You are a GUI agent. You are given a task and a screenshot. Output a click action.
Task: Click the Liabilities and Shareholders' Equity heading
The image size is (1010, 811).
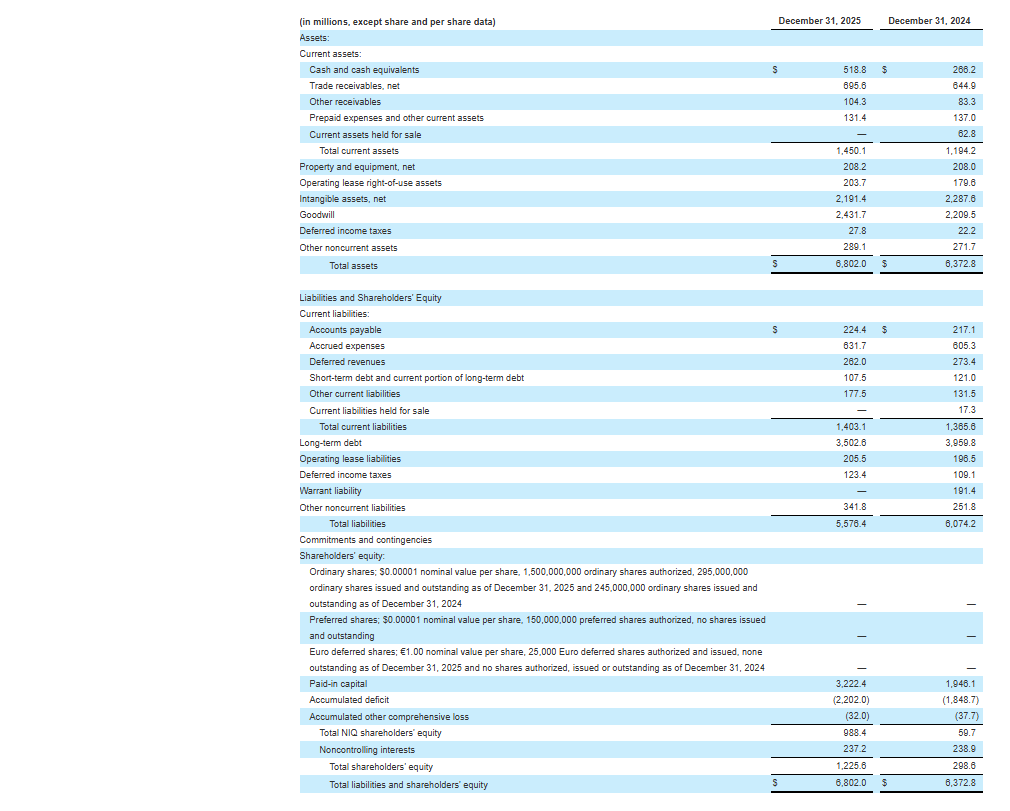(370, 298)
